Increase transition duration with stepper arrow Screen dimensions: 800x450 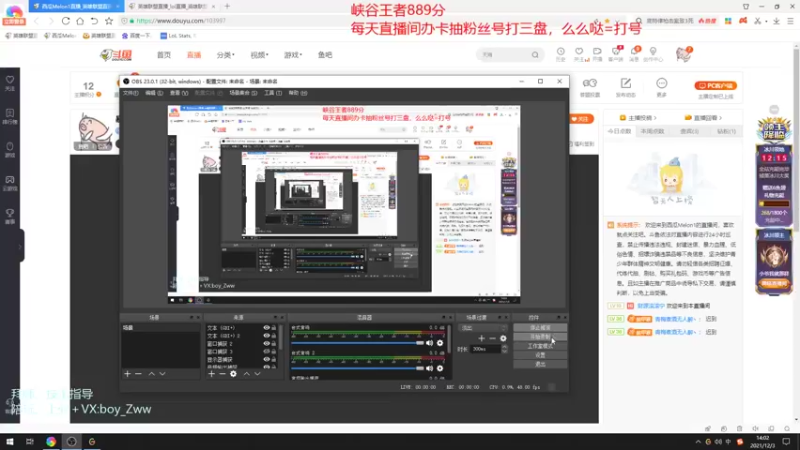[505, 347]
